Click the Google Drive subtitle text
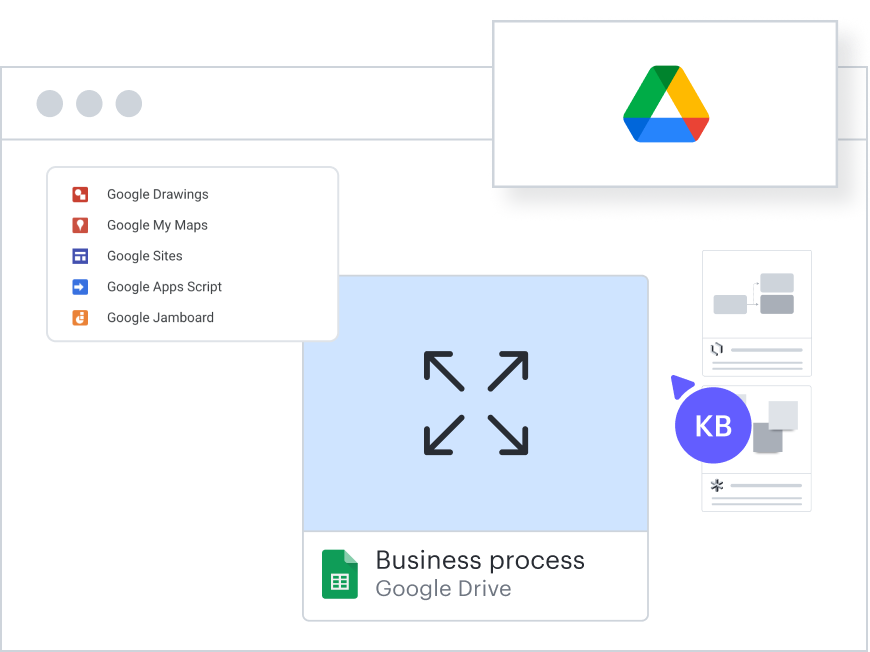 [443, 589]
